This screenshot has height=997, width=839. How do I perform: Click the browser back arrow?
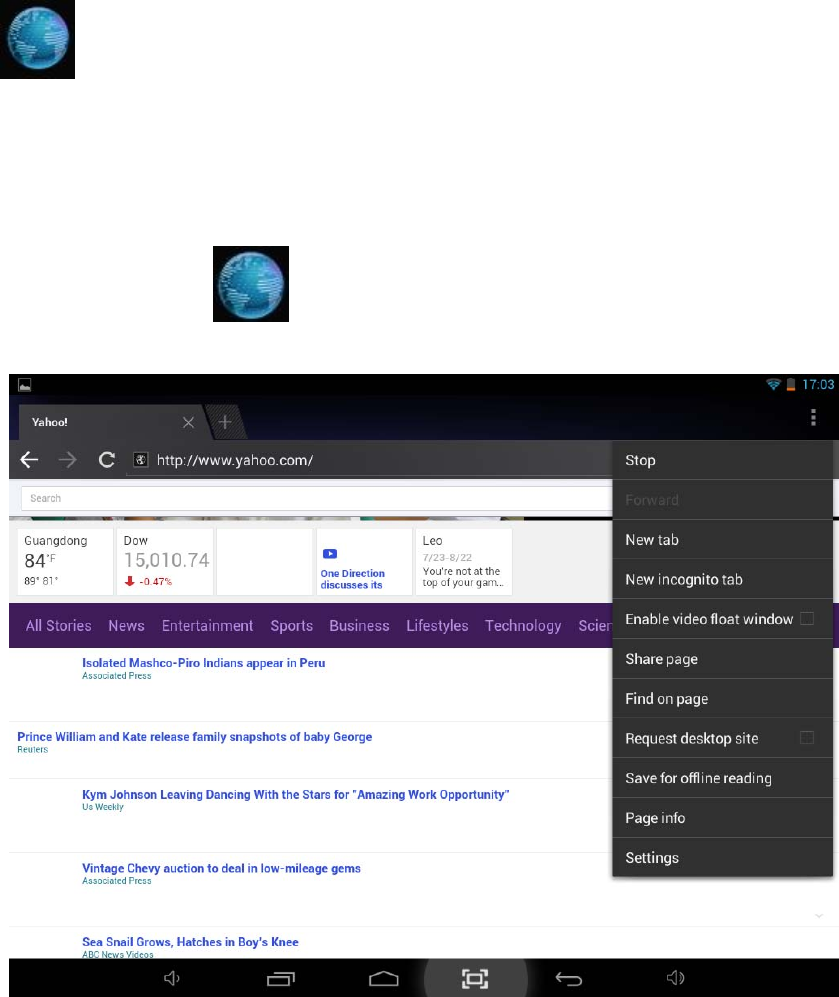(x=29, y=460)
